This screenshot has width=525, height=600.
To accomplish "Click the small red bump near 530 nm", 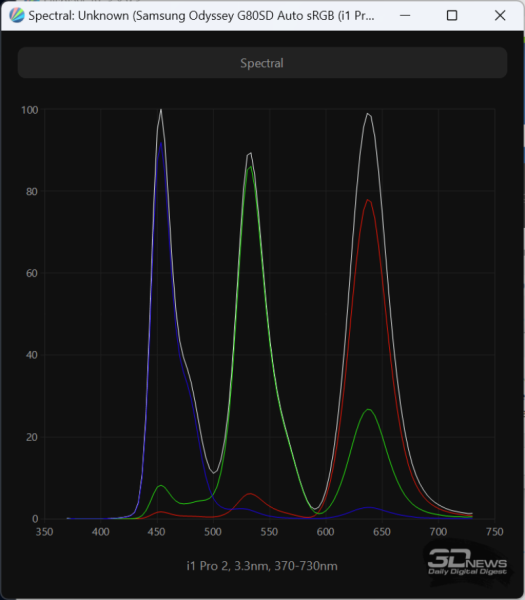I will pyautogui.click(x=250, y=494).
